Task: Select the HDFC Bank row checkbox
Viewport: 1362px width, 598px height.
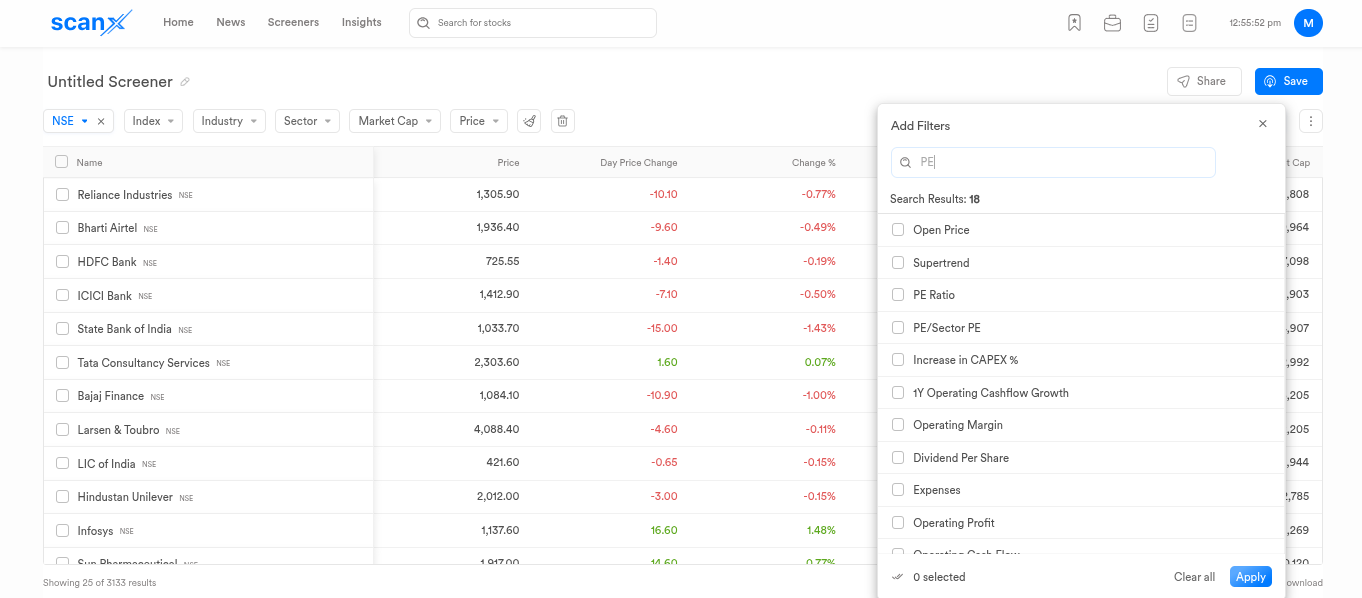Action: click(x=62, y=262)
